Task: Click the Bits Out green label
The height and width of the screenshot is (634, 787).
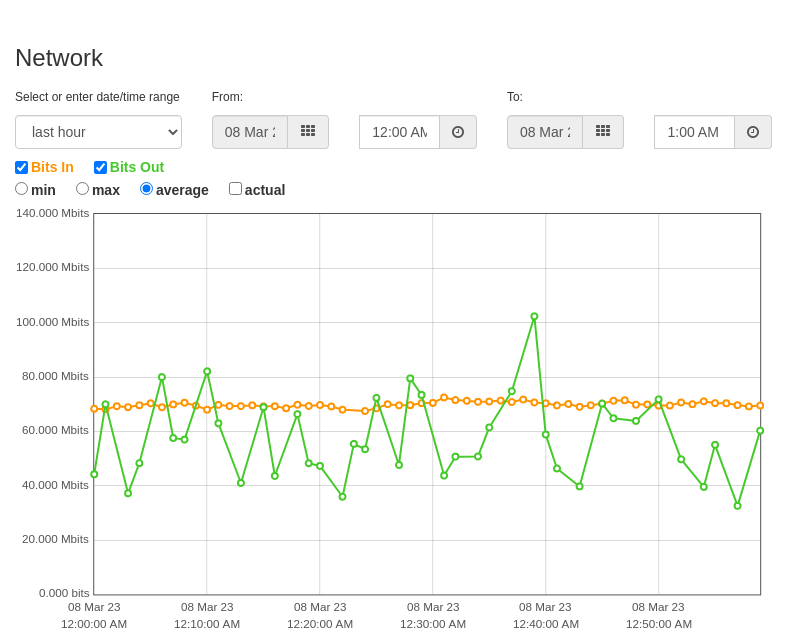Action: pos(137,167)
